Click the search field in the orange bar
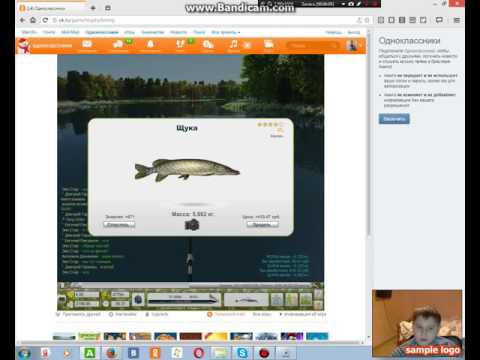480x360 pixels. tap(312, 45)
